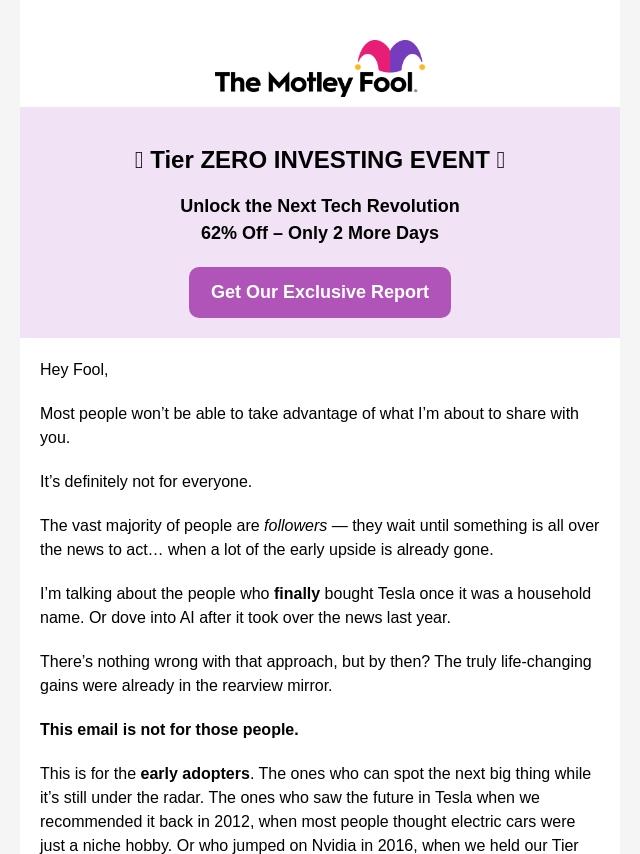This screenshot has height=854, width=640.
Task: Click the bold word "finally"
Action: [x=297, y=594]
